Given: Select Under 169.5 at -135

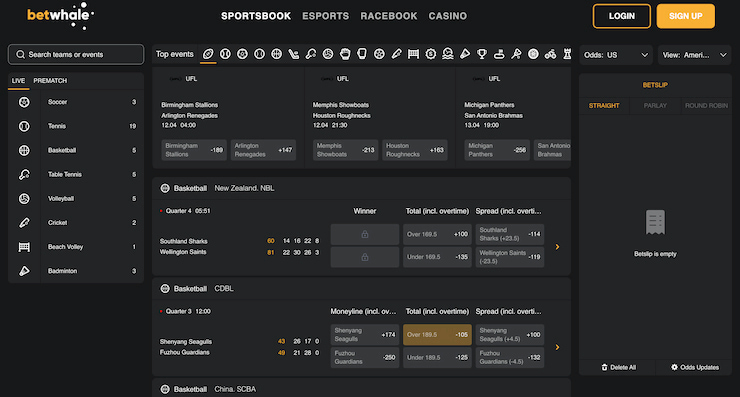Looking at the screenshot, I should point(437,257).
